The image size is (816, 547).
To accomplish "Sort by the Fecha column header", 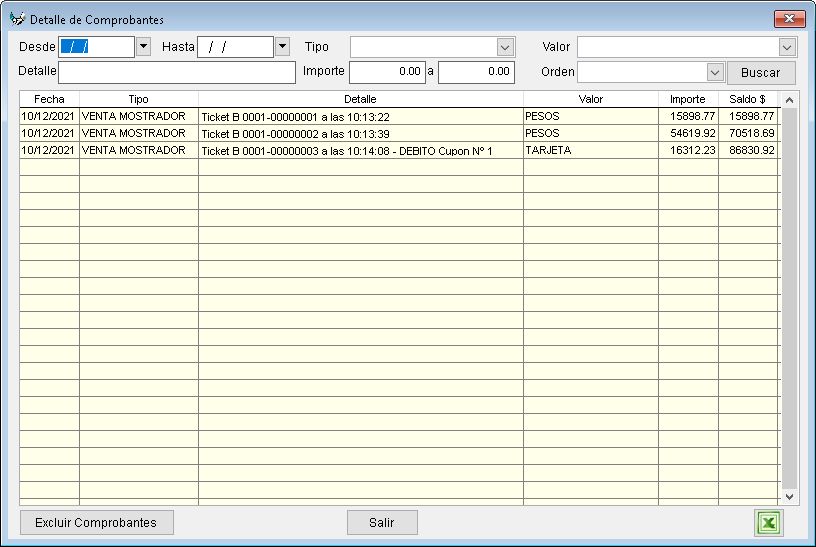I will pyautogui.click(x=49, y=99).
